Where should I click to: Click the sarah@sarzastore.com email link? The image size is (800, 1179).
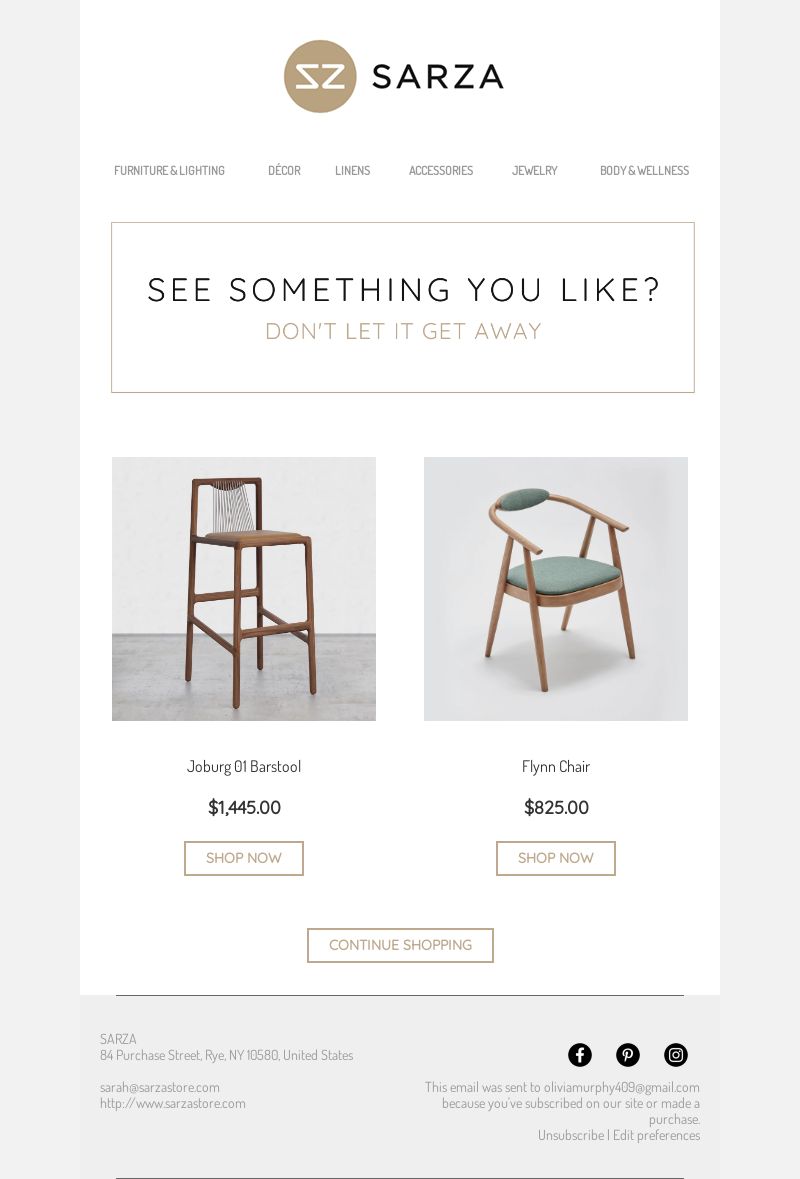(160, 1087)
